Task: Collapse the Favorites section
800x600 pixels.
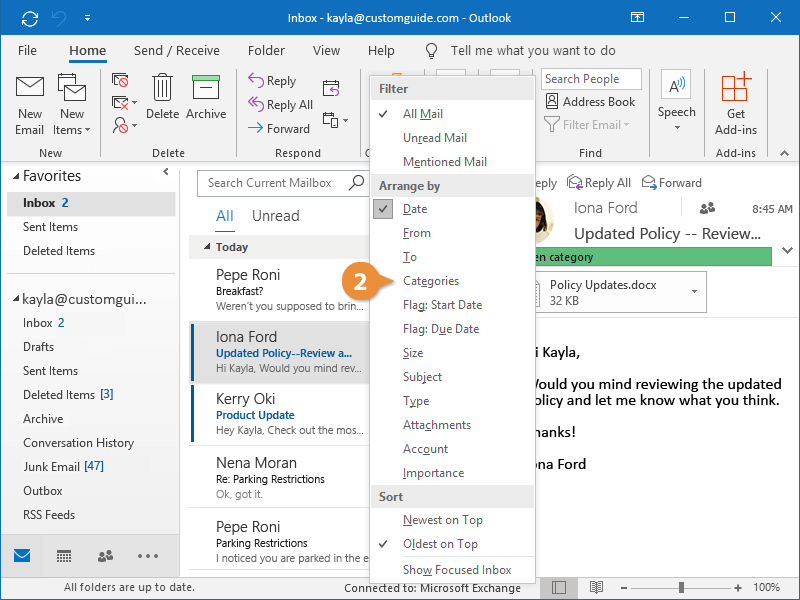Action: (x=16, y=176)
